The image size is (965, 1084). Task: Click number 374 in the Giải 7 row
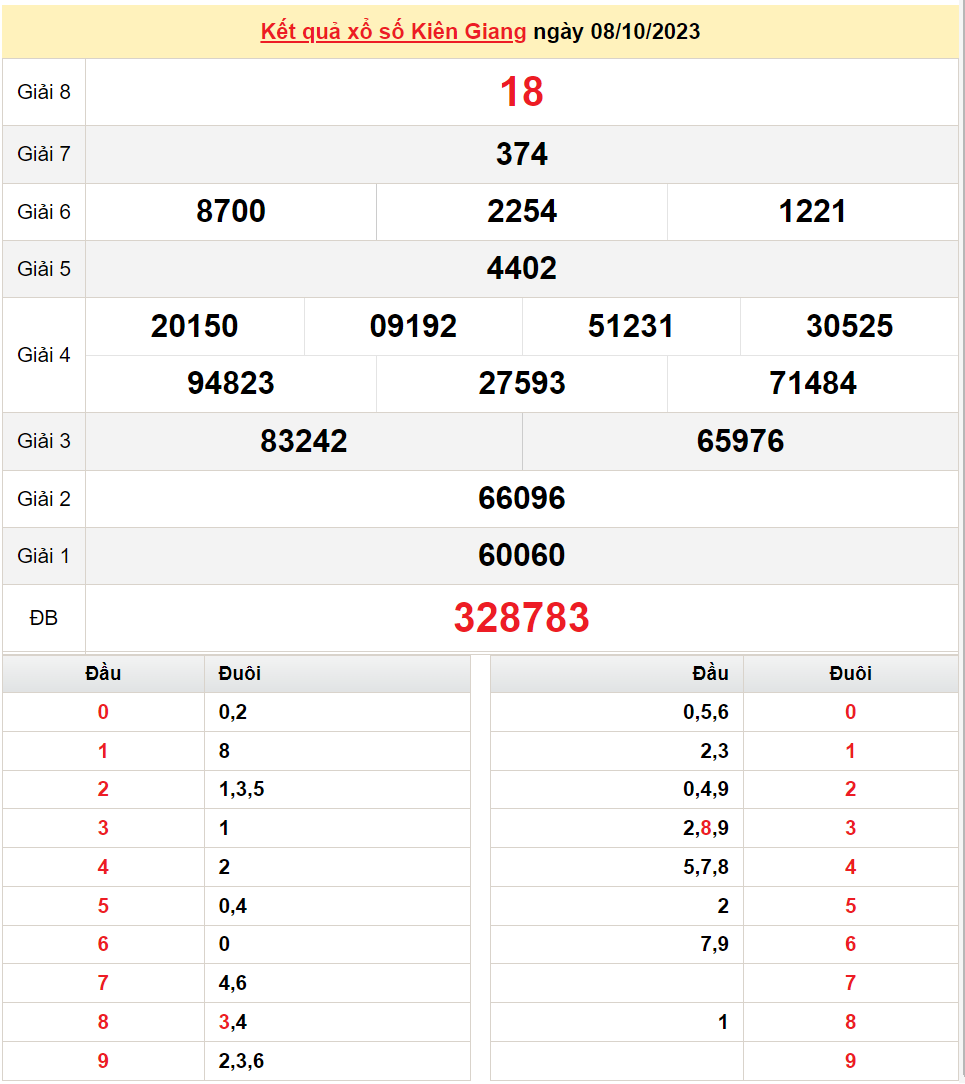[524, 154]
